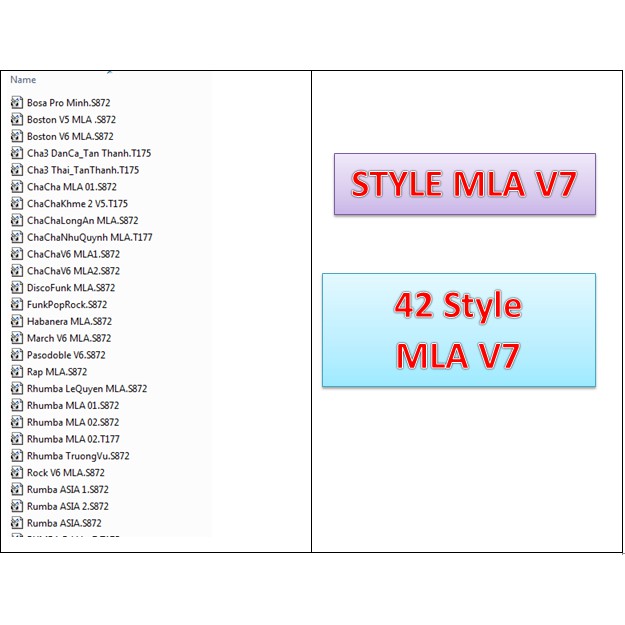Click the icon beside ChaChaNhuQuynh MLA.T177
This screenshot has height=625, width=625.
click(x=17, y=237)
